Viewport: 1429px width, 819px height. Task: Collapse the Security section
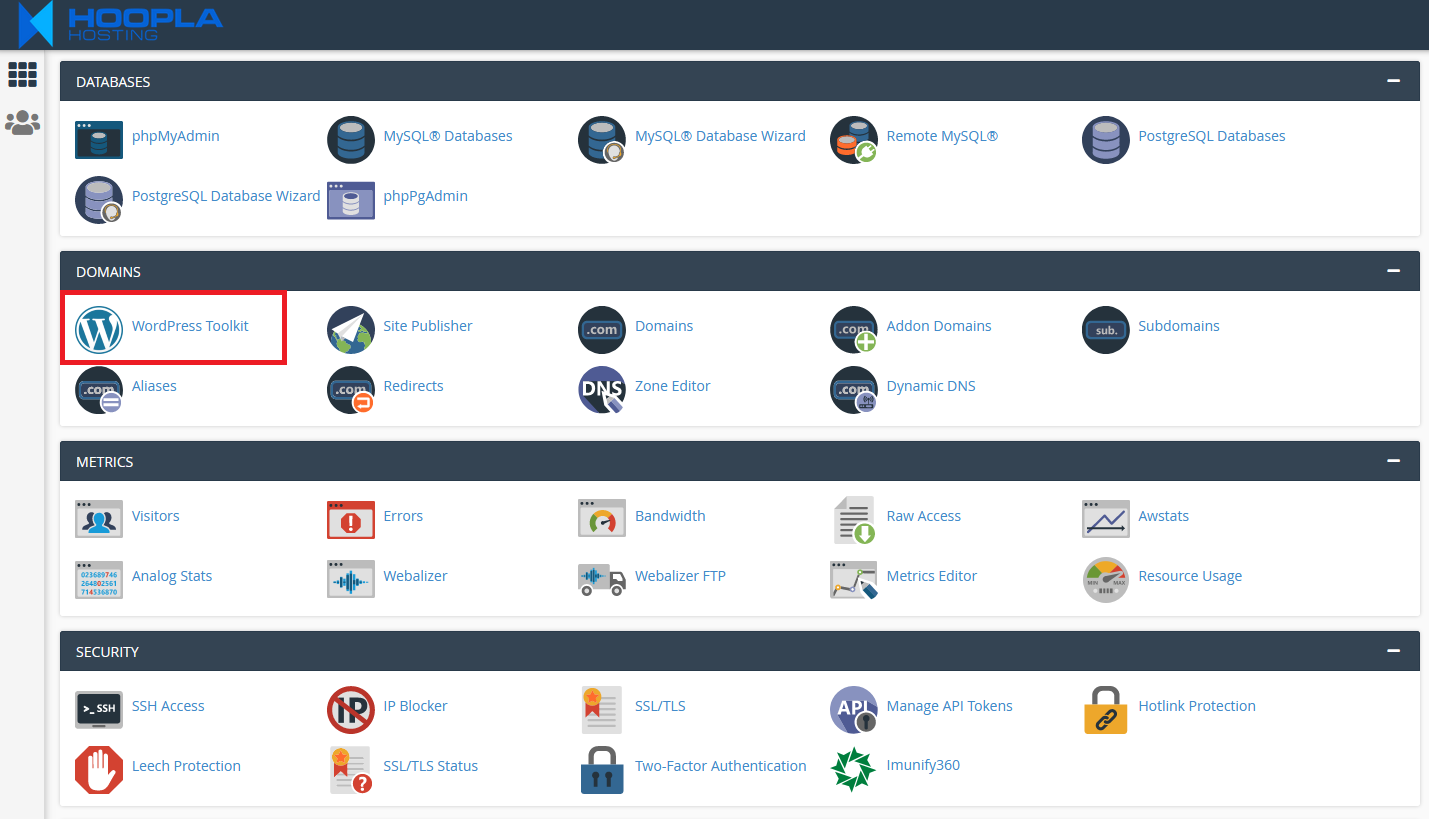click(x=1393, y=651)
